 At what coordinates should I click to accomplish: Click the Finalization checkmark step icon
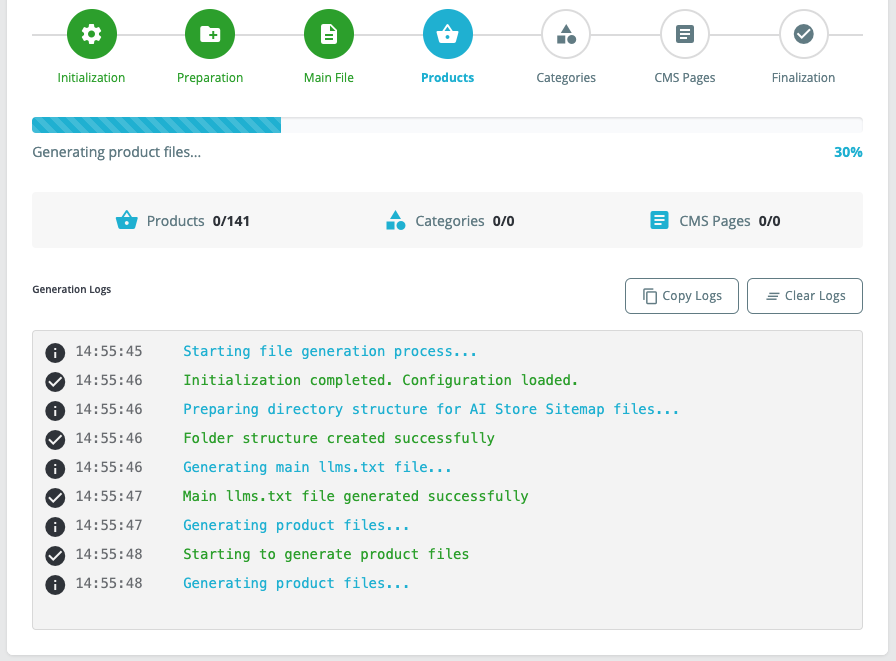pos(803,34)
